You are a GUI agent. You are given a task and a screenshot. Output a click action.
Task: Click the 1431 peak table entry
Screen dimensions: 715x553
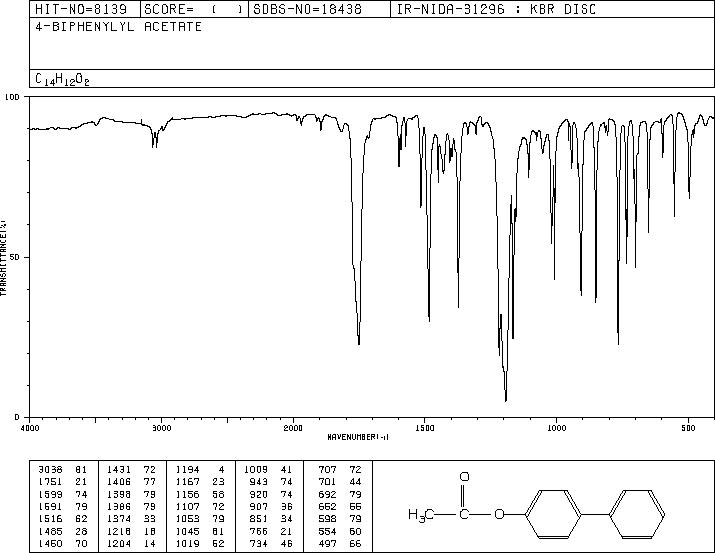(x=131, y=470)
